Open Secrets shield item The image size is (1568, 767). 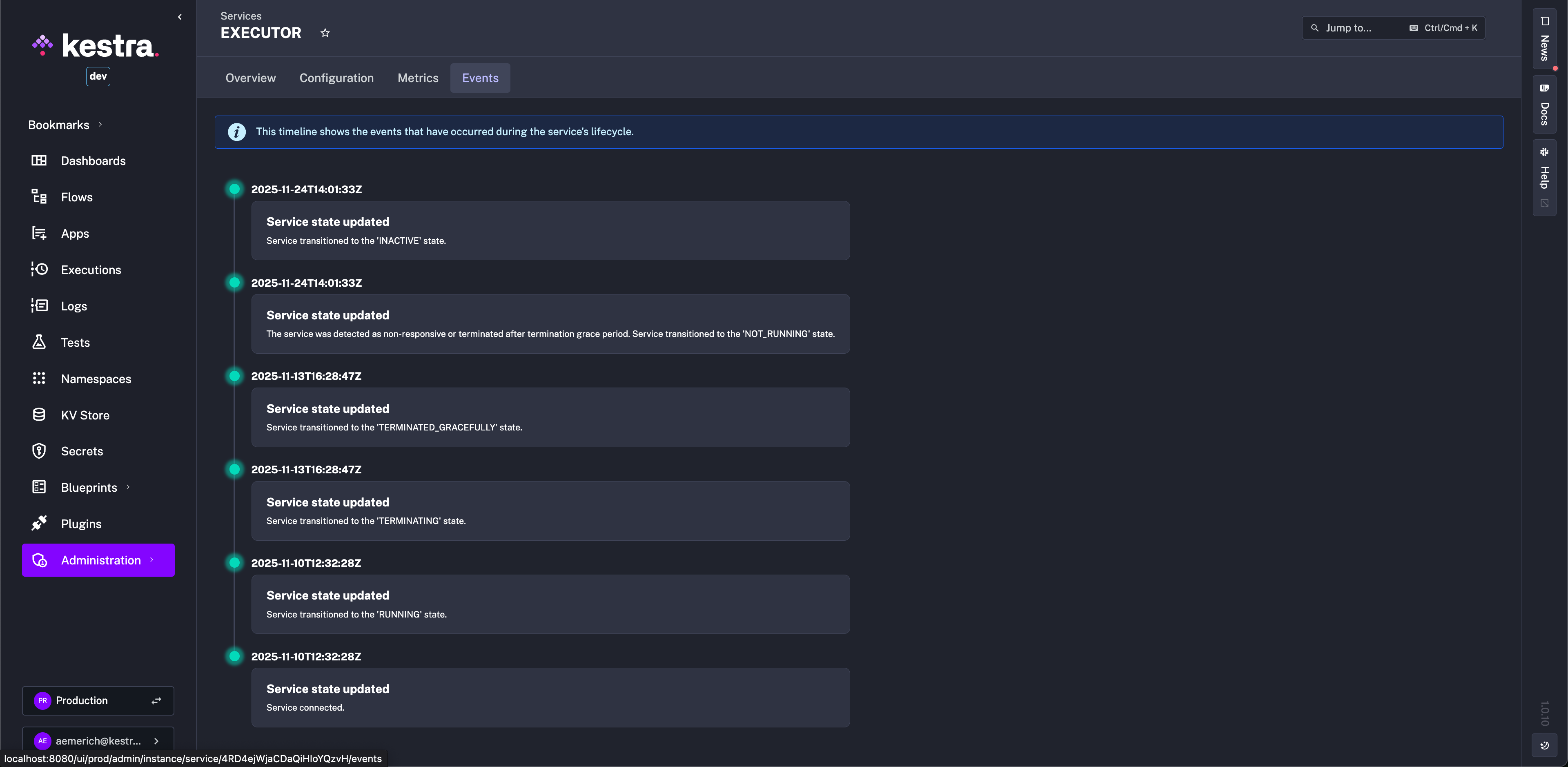click(x=39, y=451)
